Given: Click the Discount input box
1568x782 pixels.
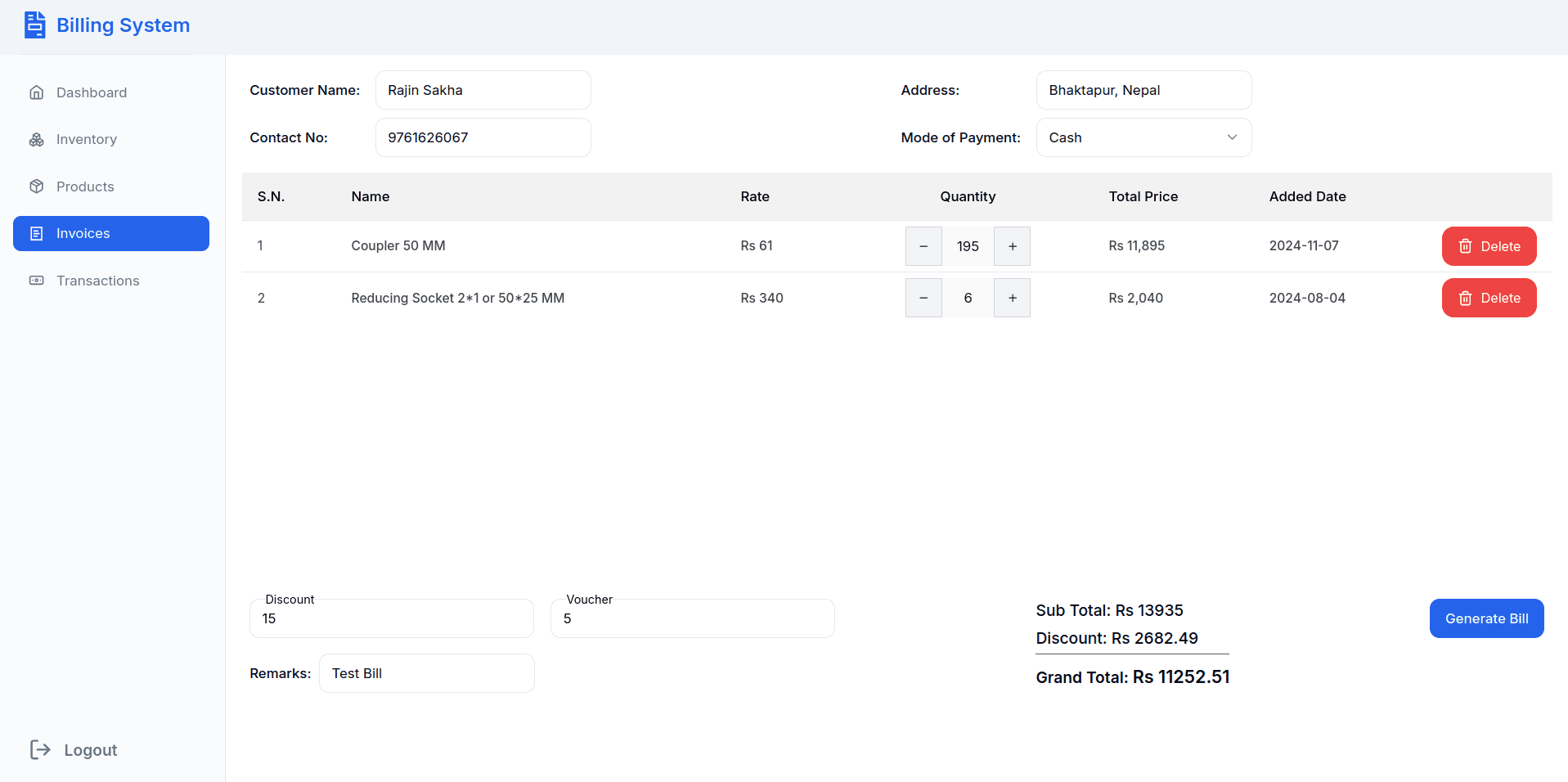Looking at the screenshot, I should pyautogui.click(x=391, y=619).
